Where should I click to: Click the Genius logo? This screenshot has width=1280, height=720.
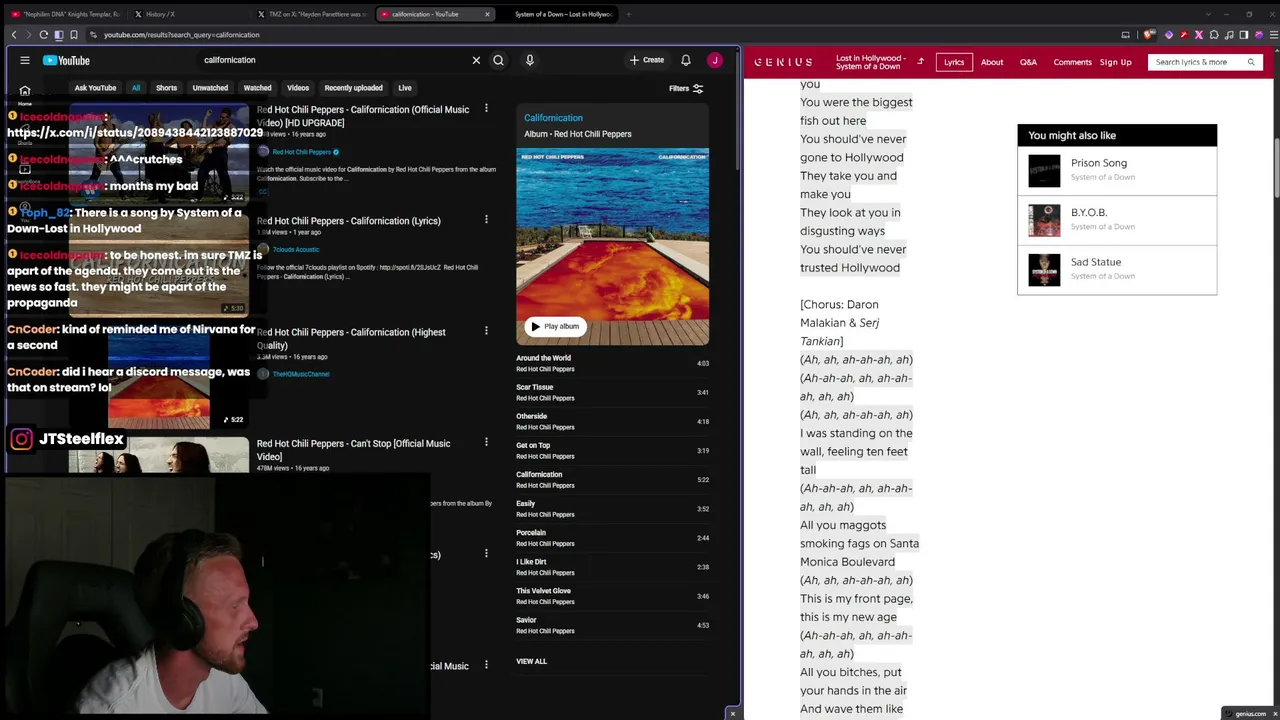click(783, 62)
